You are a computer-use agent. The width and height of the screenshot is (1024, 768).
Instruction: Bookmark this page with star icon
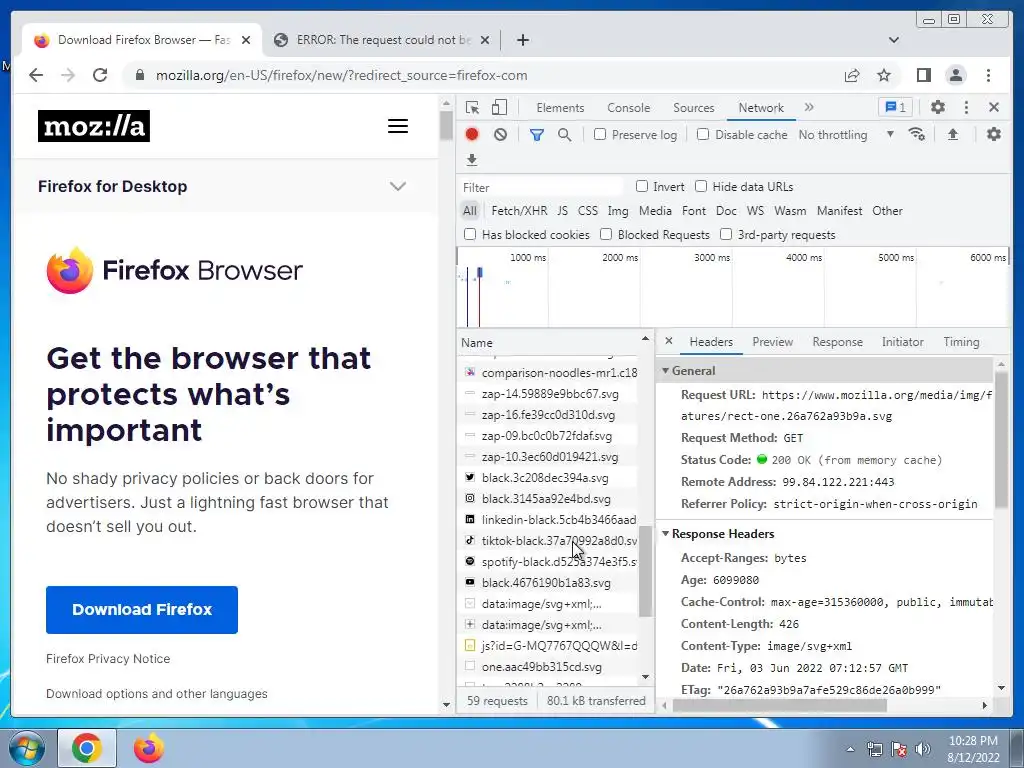pyautogui.click(x=884, y=75)
